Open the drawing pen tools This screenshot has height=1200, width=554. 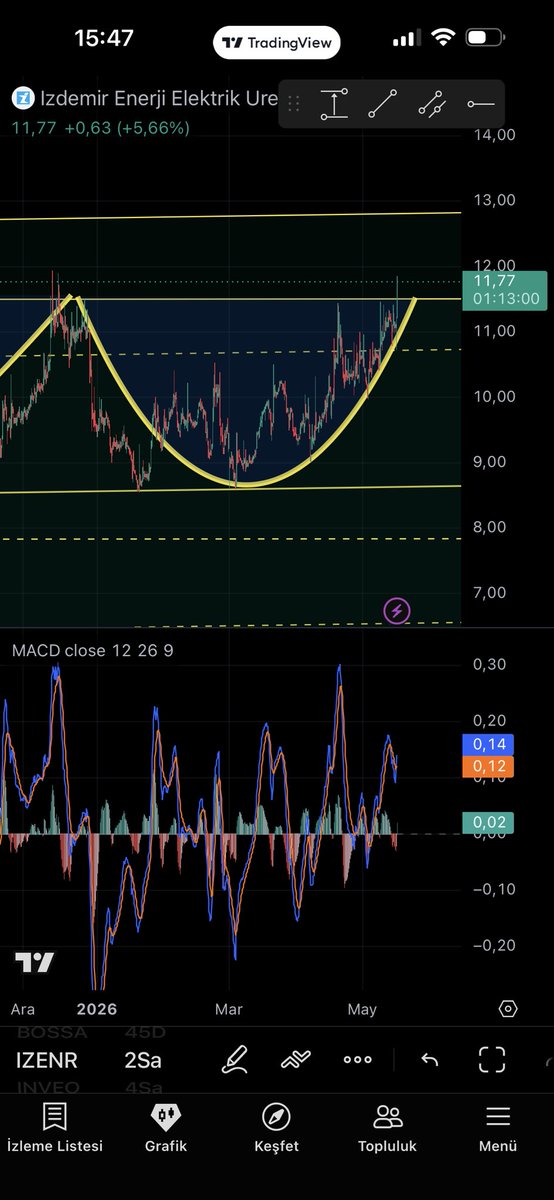(234, 1059)
